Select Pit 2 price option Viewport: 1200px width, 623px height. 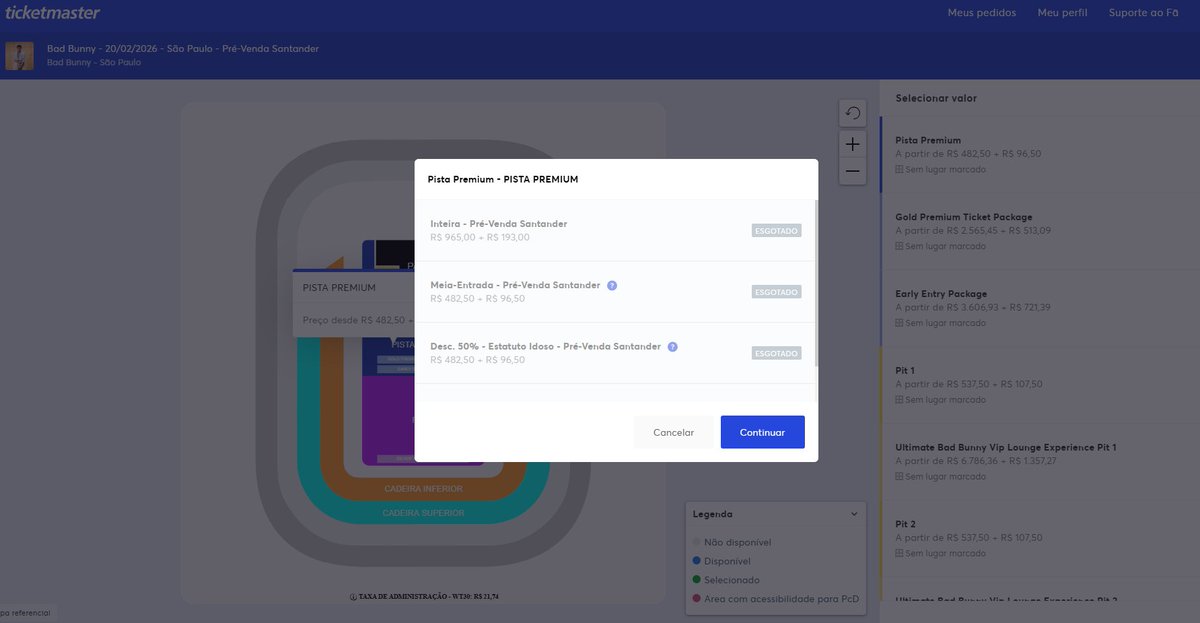1040,538
